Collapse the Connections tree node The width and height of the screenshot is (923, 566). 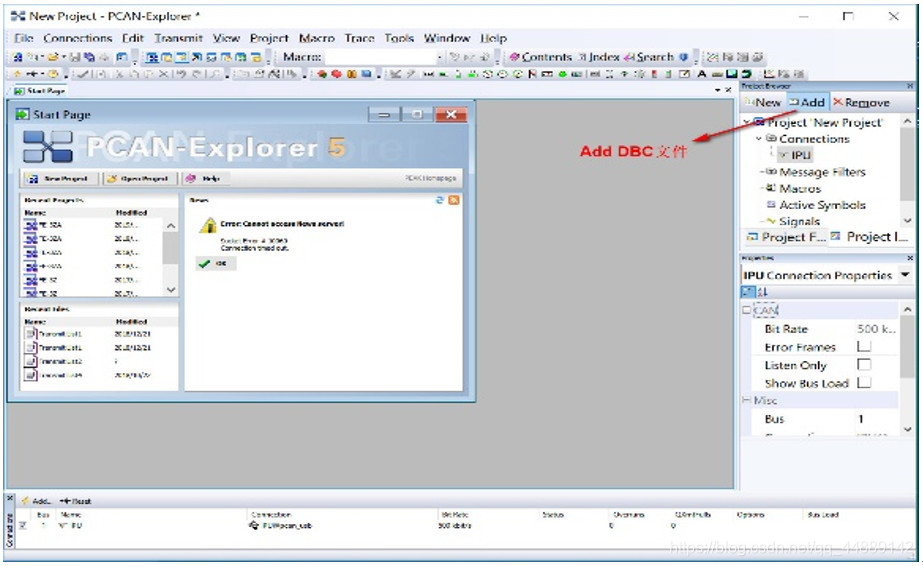tap(759, 139)
